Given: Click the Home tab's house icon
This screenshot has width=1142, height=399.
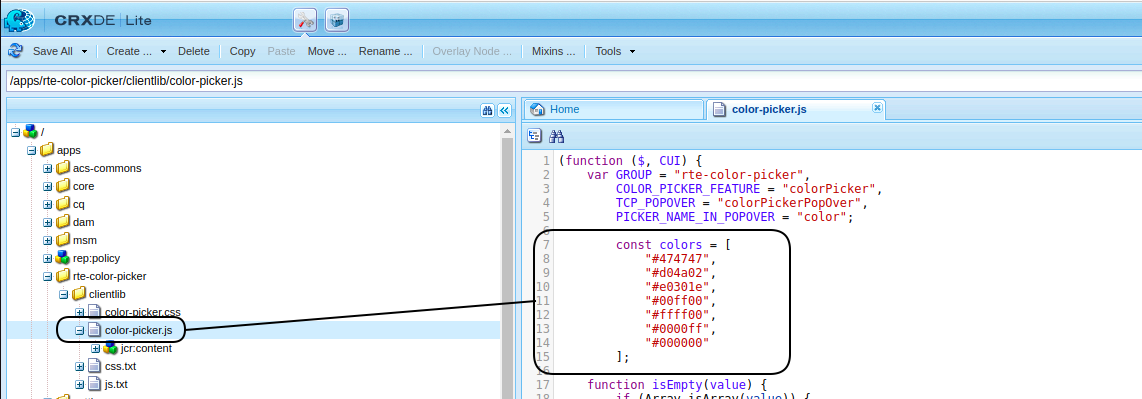Looking at the screenshot, I should (x=537, y=109).
